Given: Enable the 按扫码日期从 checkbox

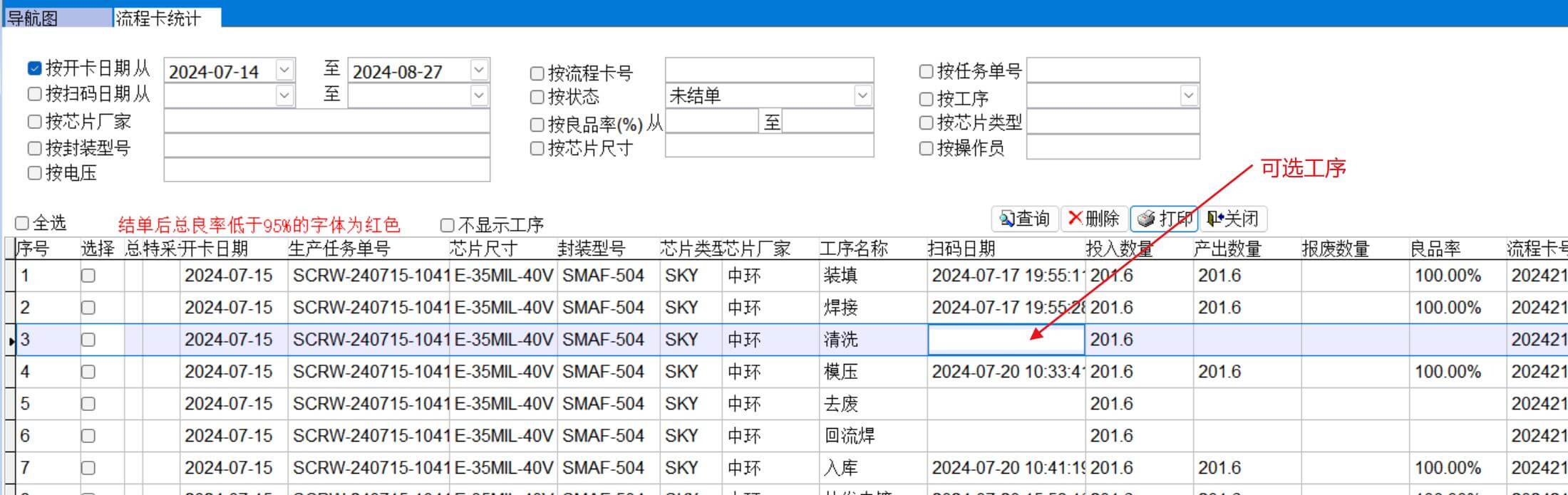Looking at the screenshot, I should (34, 94).
